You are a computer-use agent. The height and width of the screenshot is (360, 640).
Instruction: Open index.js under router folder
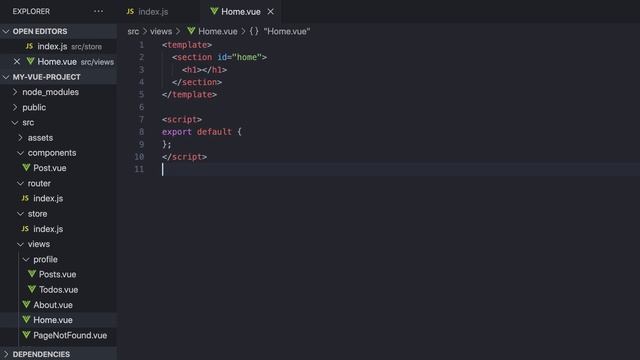click(x=48, y=198)
